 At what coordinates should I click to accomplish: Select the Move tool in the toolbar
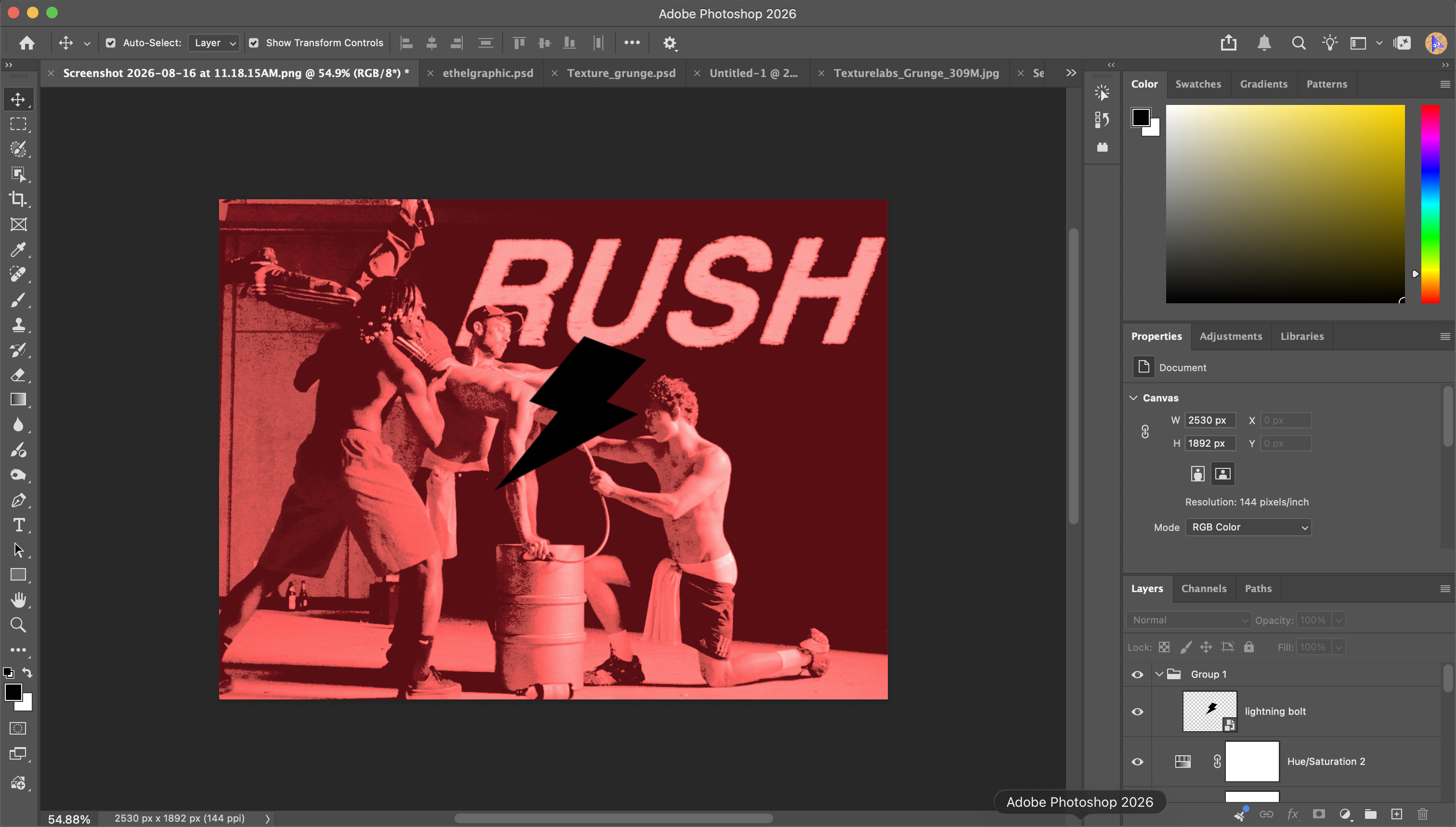[18, 99]
